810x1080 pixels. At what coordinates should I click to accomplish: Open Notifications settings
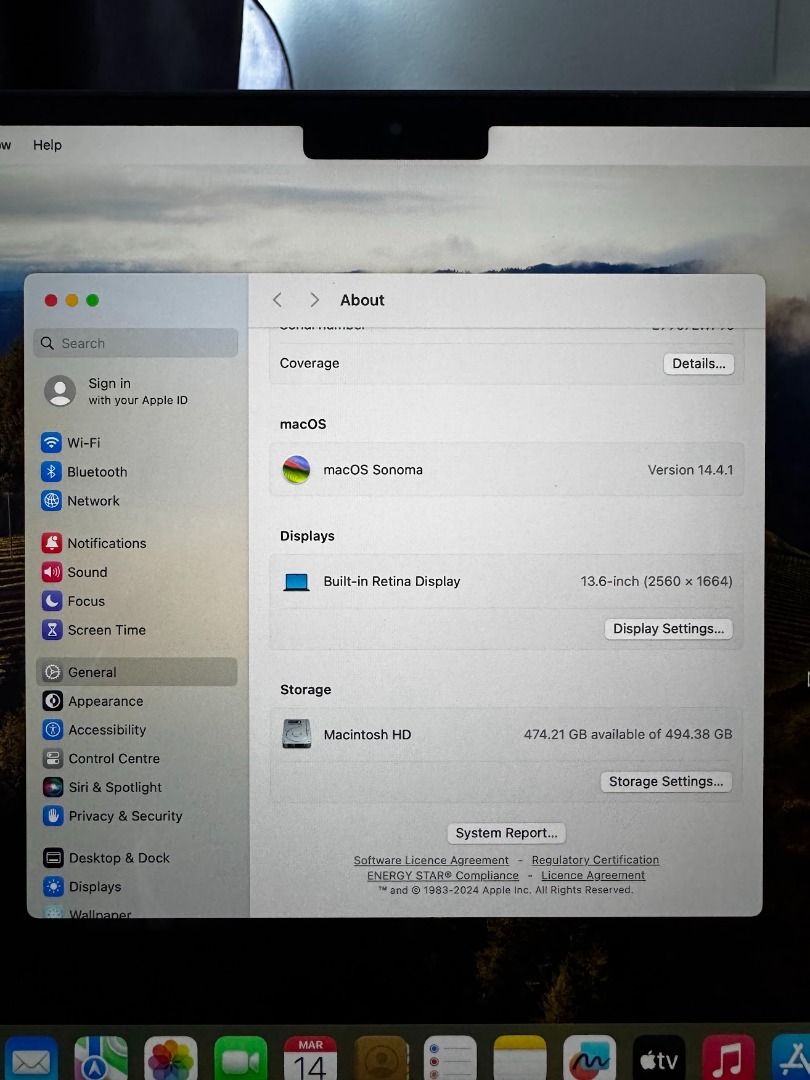tap(94, 543)
